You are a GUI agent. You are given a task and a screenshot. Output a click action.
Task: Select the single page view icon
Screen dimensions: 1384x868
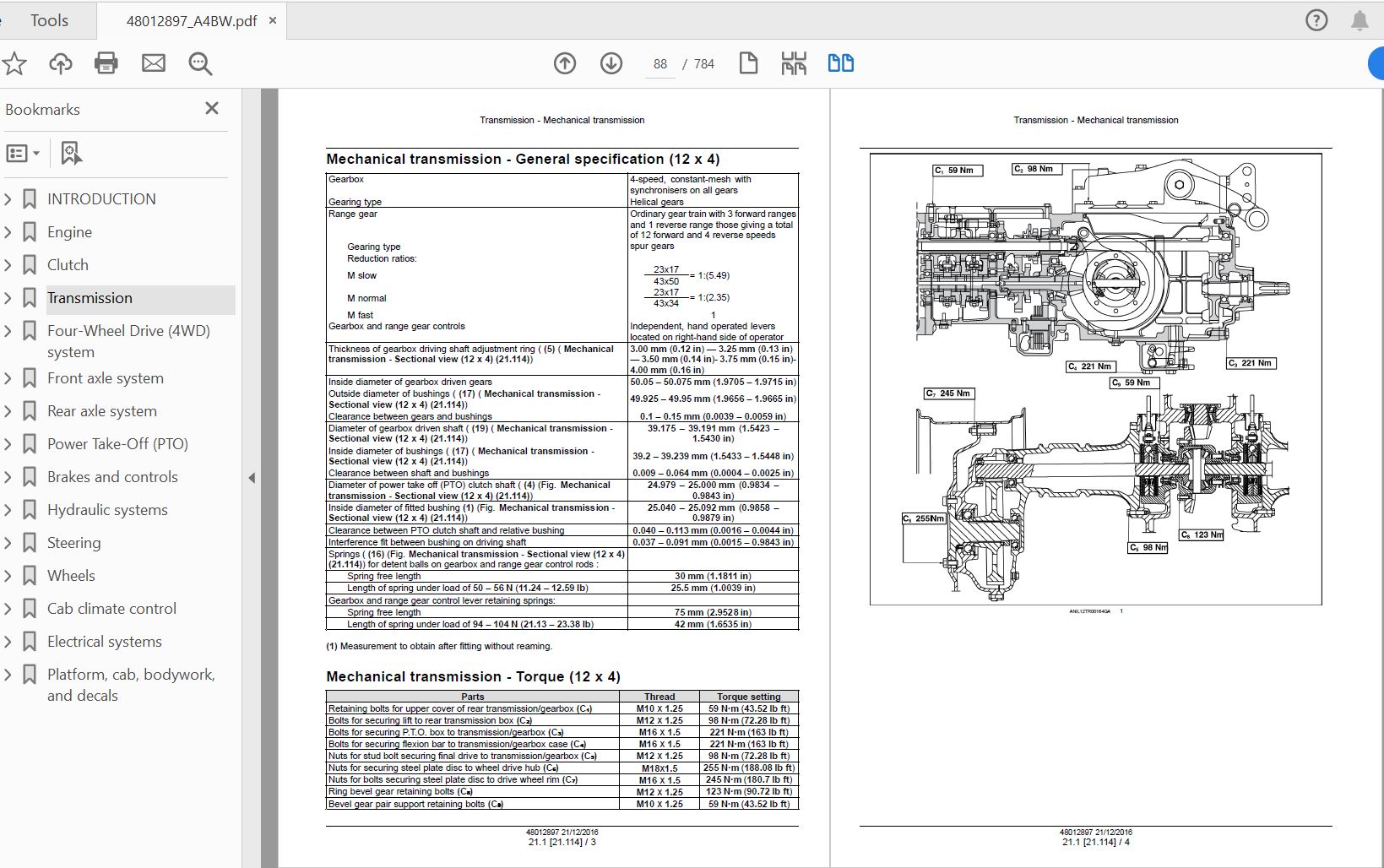coord(748,63)
